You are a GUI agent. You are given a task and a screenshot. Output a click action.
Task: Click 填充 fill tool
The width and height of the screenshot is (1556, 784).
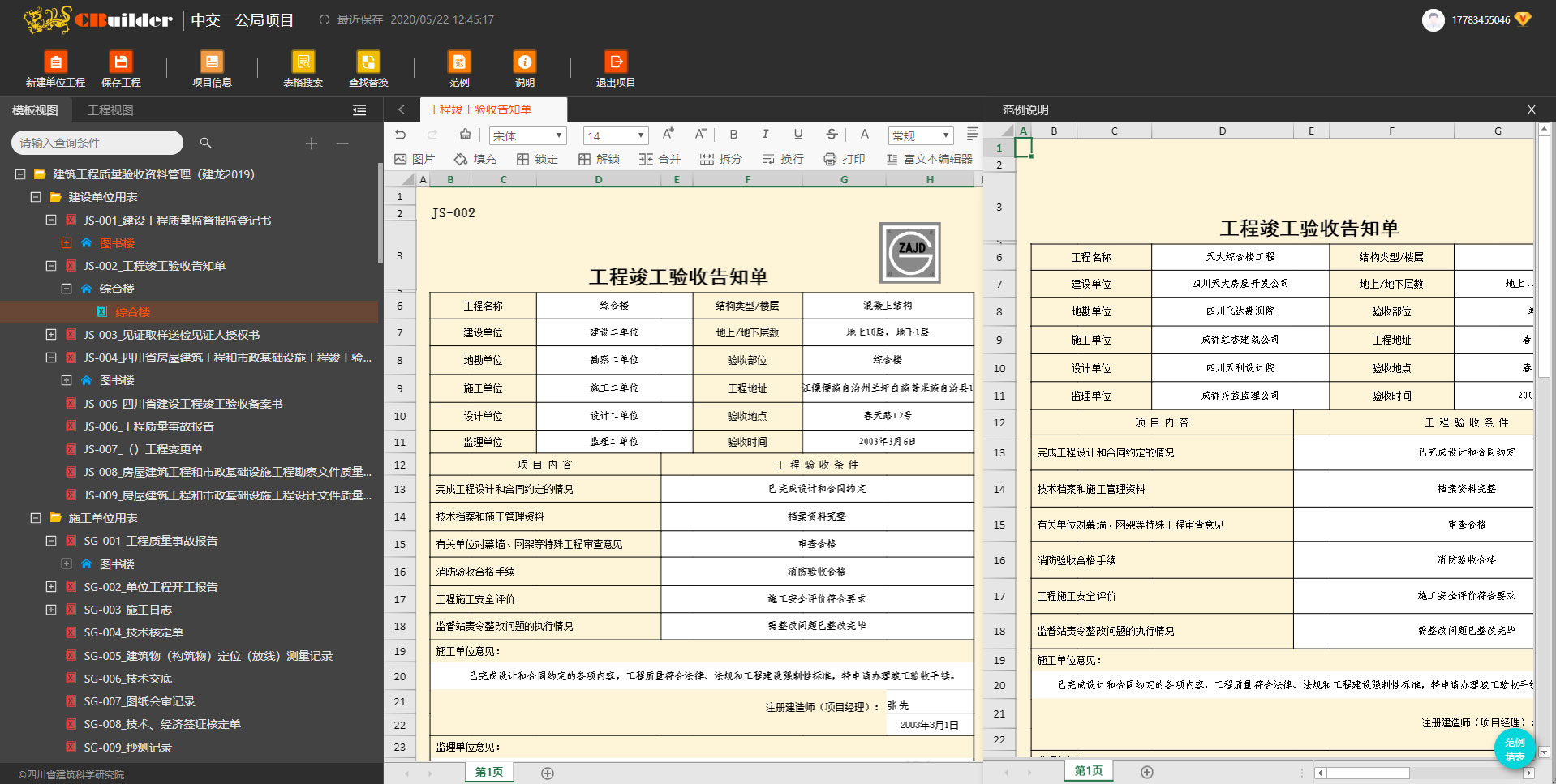pyautogui.click(x=475, y=159)
